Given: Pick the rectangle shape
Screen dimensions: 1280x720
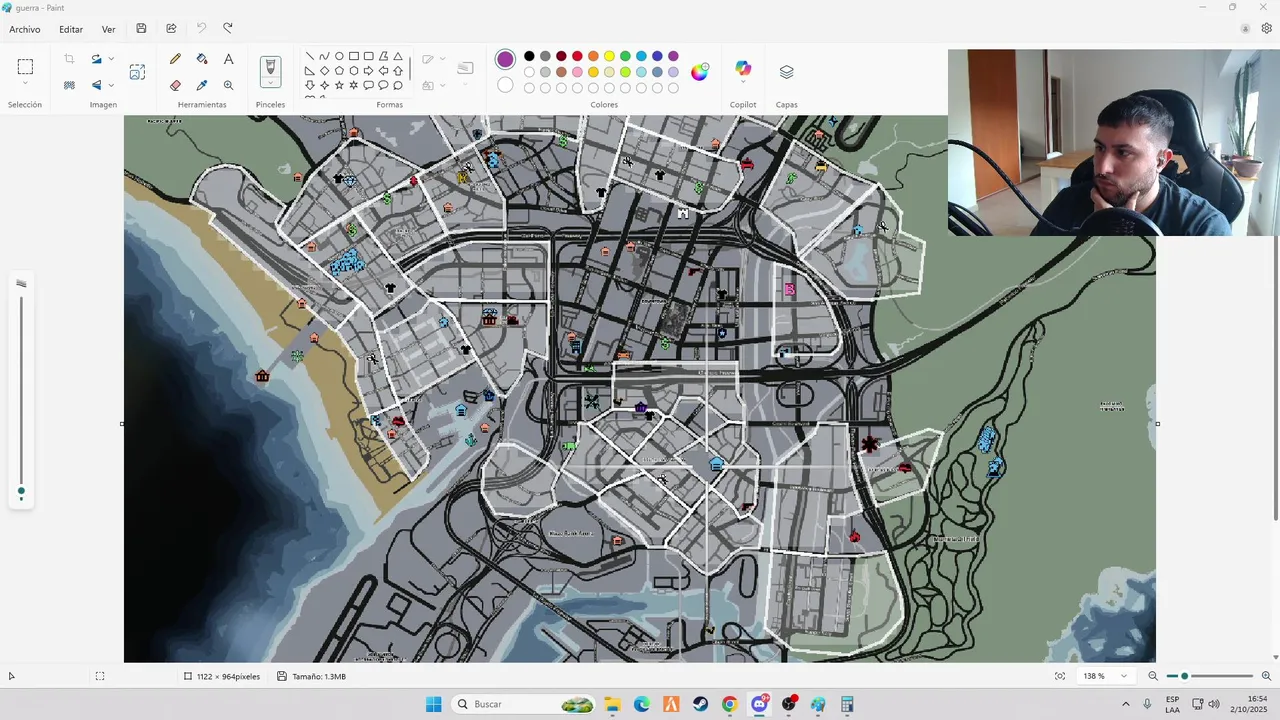Looking at the screenshot, I should (354, 57).
